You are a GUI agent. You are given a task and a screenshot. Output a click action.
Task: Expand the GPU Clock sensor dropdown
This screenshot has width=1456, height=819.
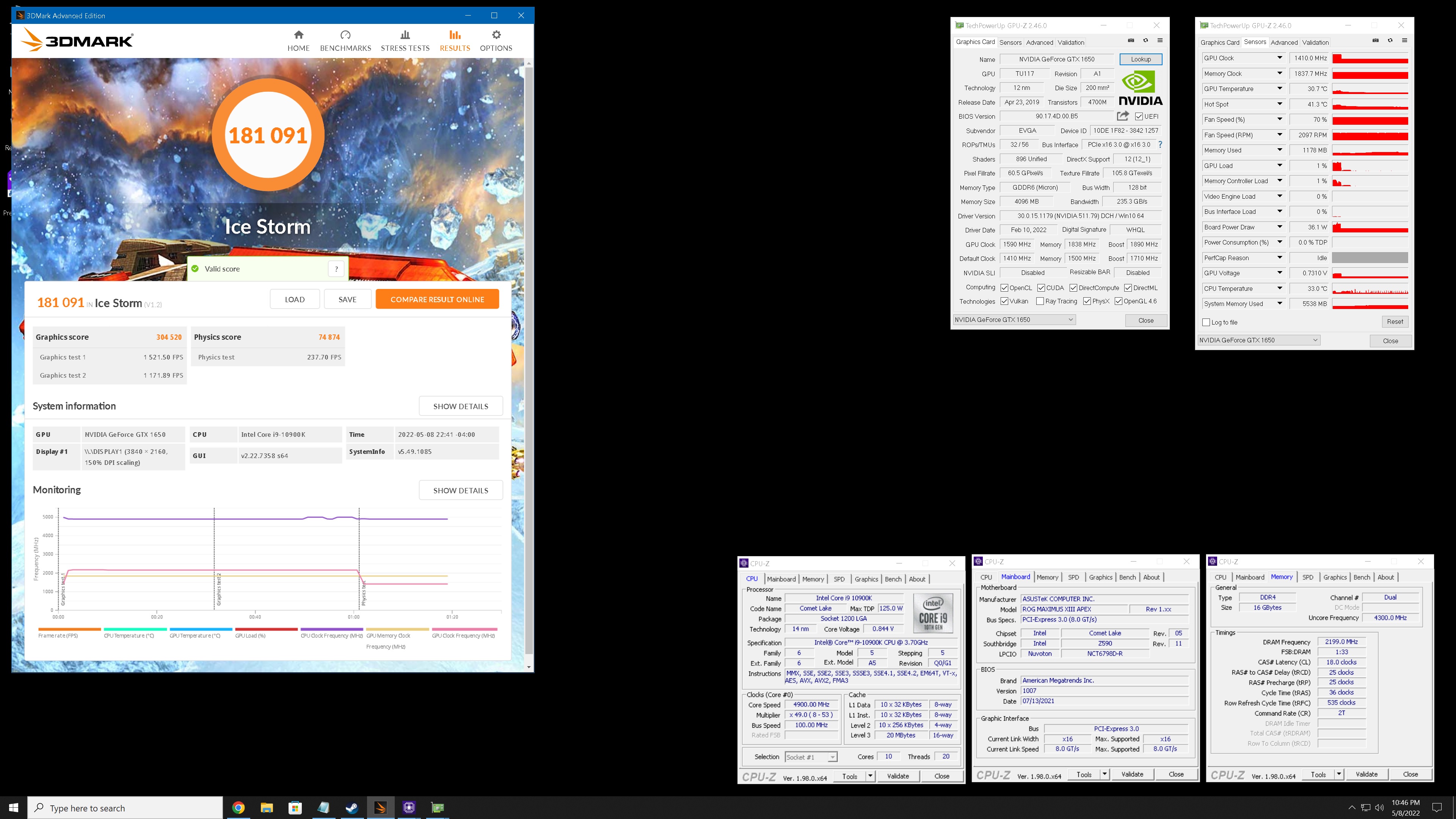pyautogui.click(x=1280, y=58)
